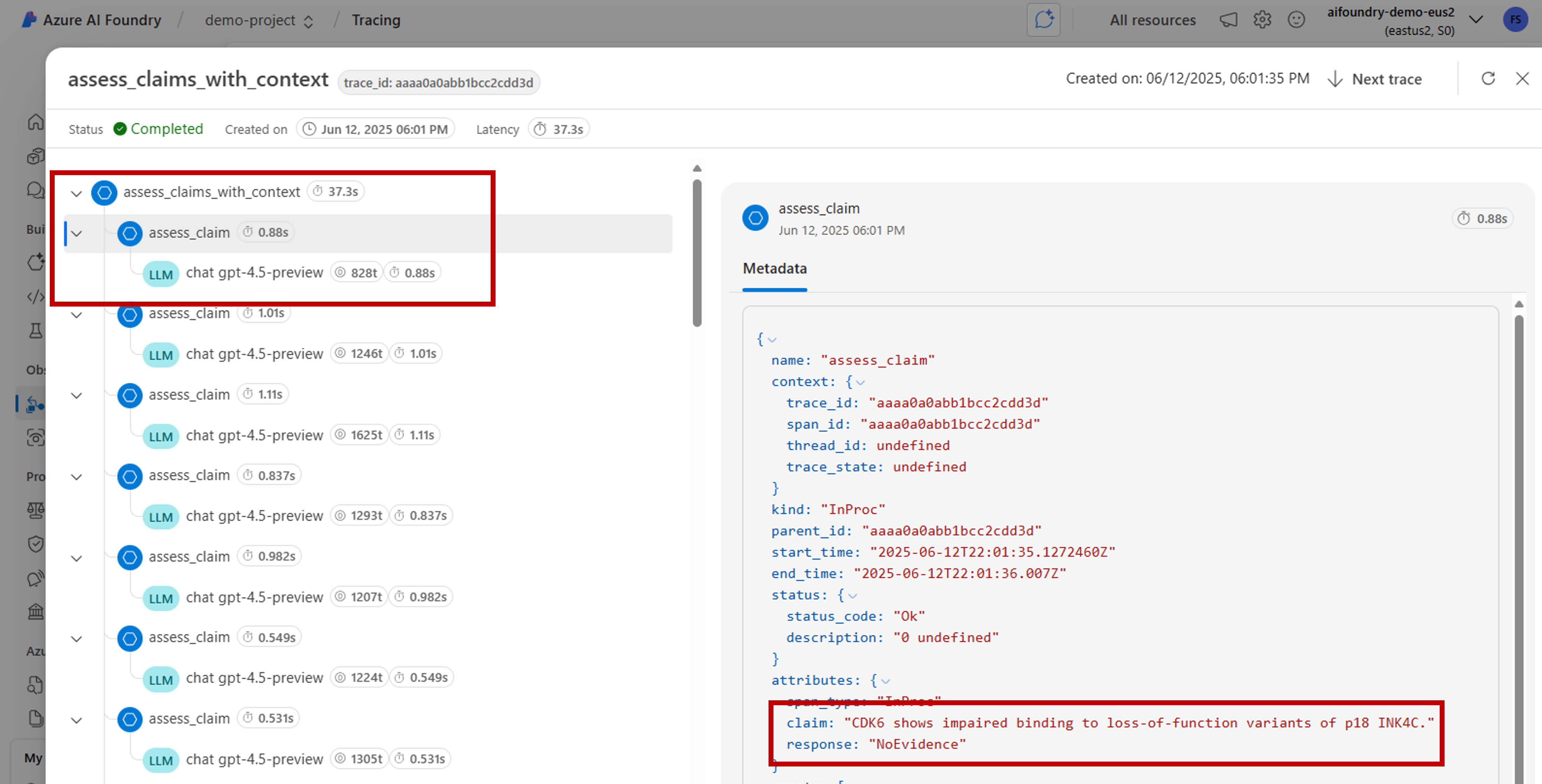Select the Tracing icon in sidebar
The width and height of the screenshot is (1542, 784).
point(35,404)
